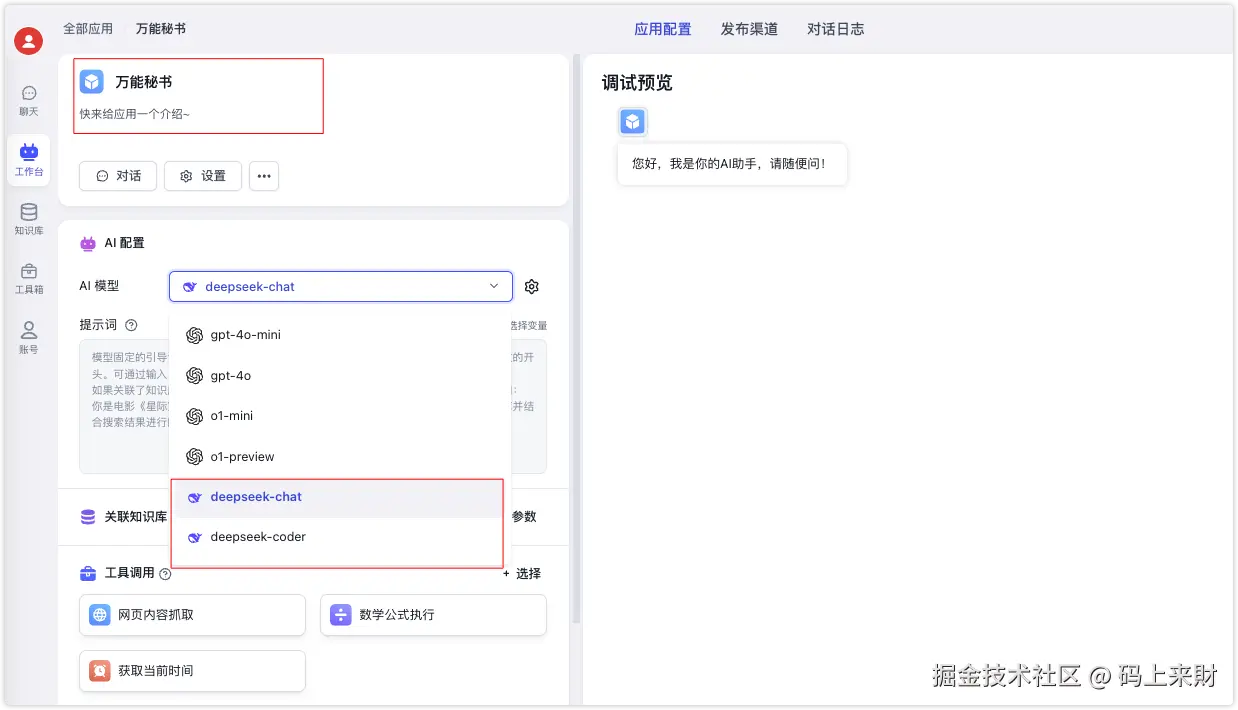The image size is (1238, 710).
Task: Click the 关联知识库 database icon
Action: click(x=88, y=517)
